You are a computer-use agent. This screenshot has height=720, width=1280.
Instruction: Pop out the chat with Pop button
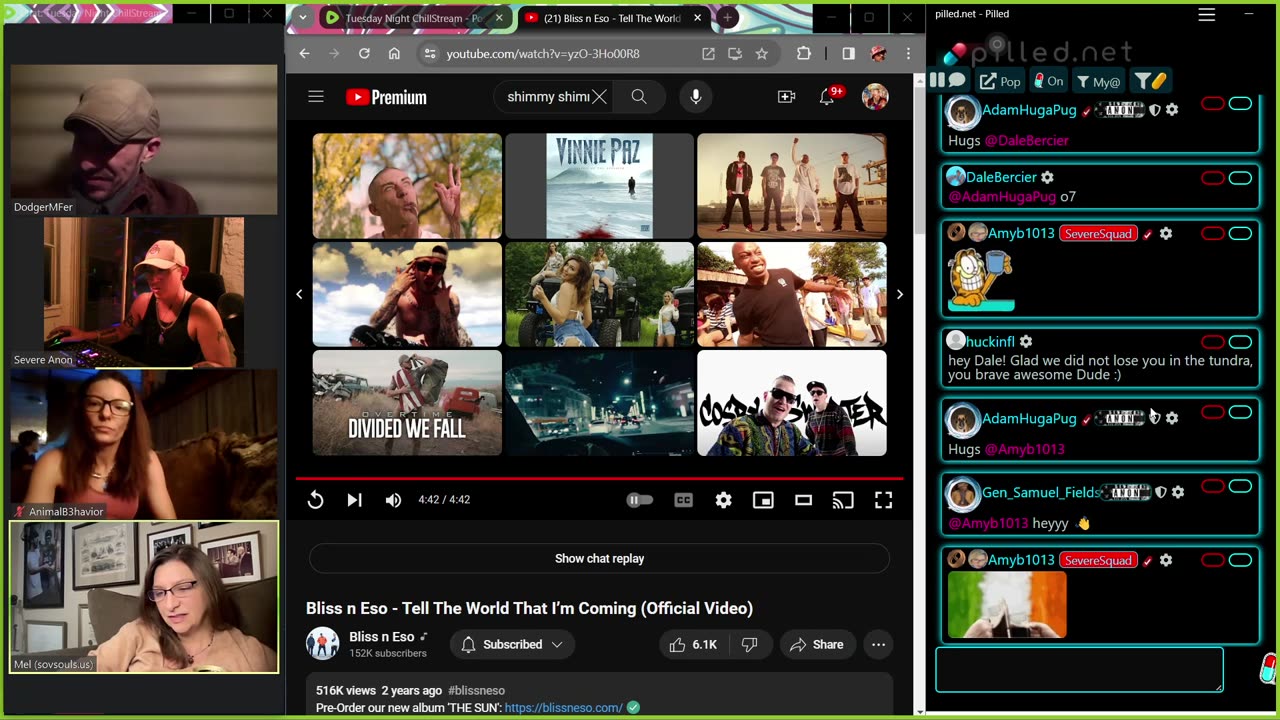[1000, 81]
